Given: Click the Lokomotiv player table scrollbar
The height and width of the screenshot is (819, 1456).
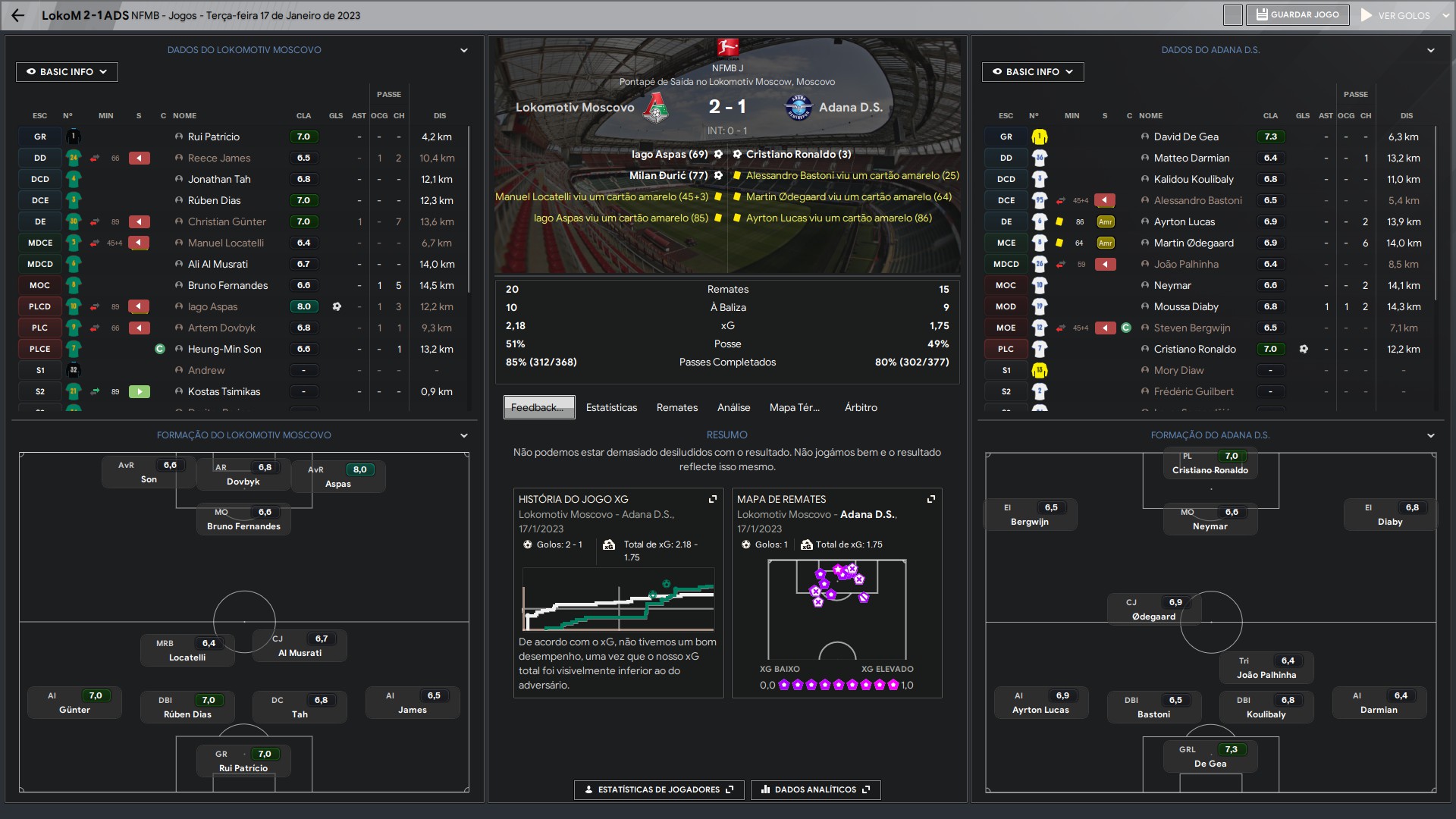Looking at the screenshot, I should [469, 209].
